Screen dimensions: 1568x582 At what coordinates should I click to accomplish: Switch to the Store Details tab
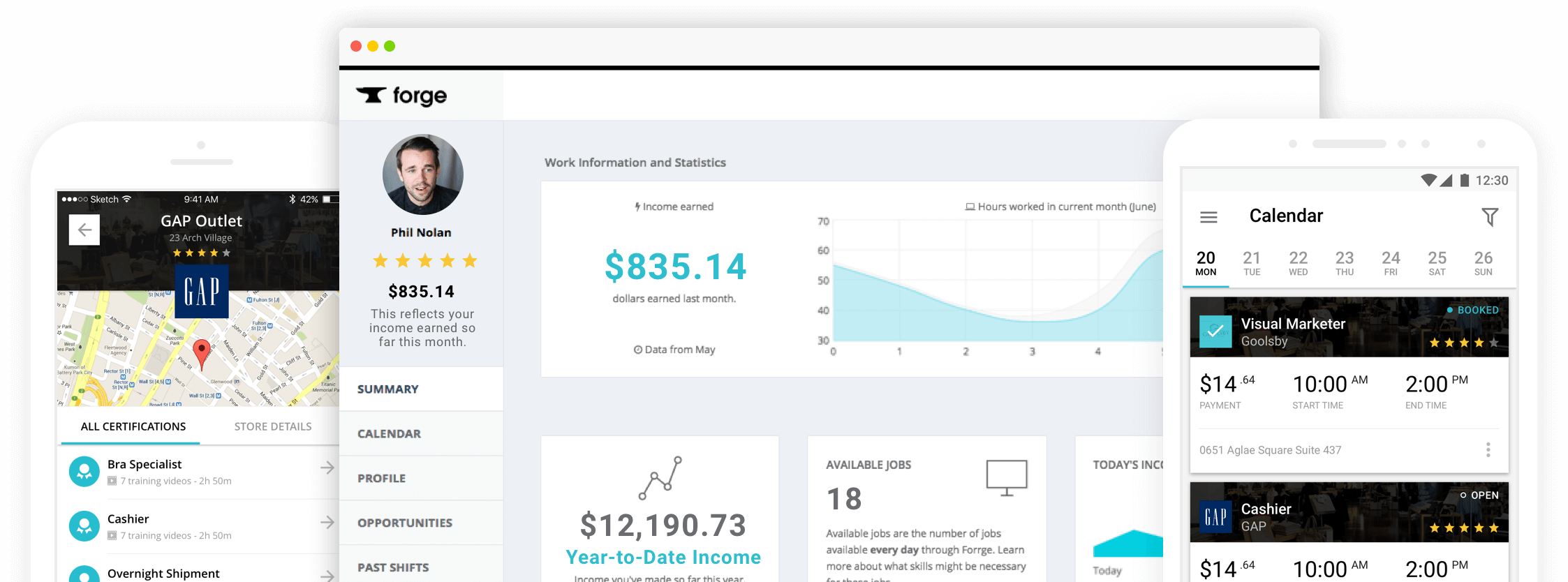pyautogui.click(x=273, y=426)
